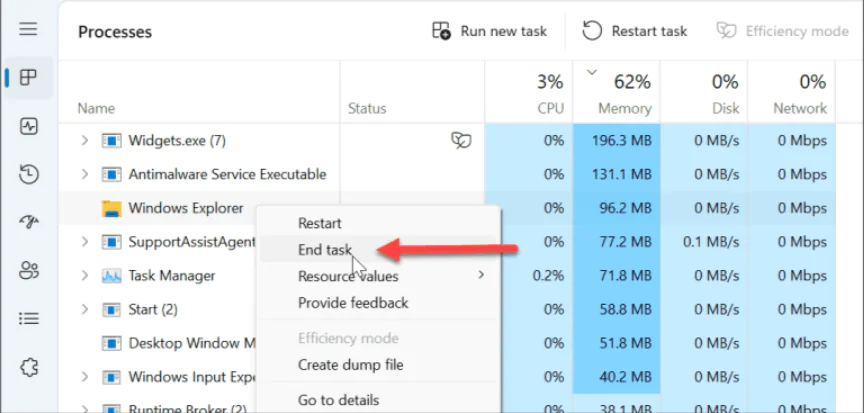Click the 196.3 MB memory value
Image resolution: width=865 pixels, height=413 pixels.
coord(622,141)
